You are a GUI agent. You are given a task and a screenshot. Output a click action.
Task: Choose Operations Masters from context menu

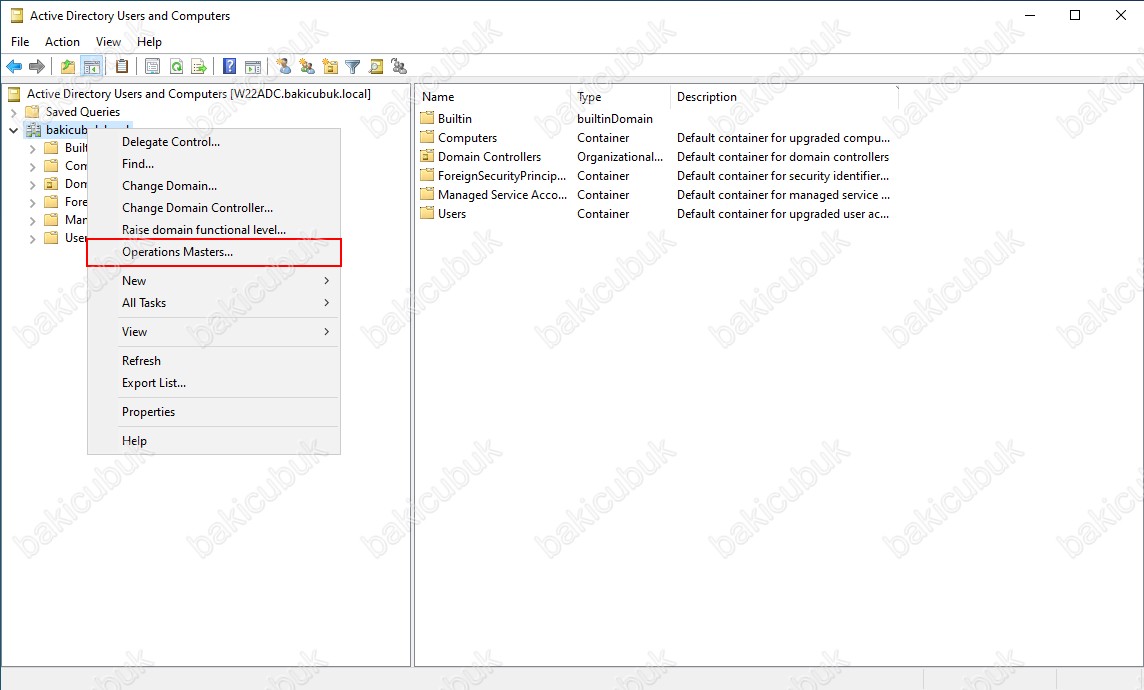pyautogui.click(x=214, y=252)
